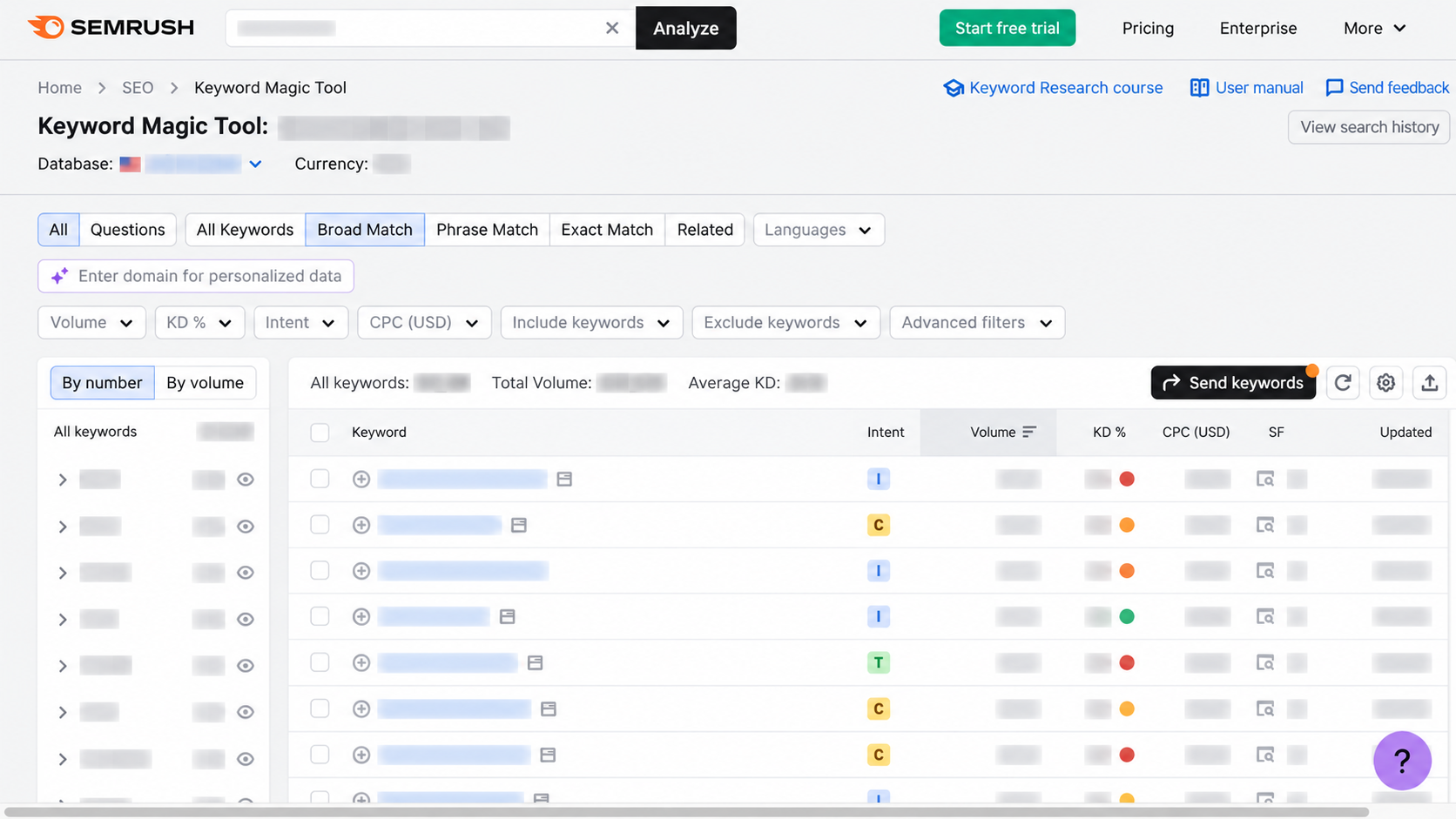Viewport: 1456px width, 819px height.
Task: Add the second row keyword with its plus icon
Action: 361,525
